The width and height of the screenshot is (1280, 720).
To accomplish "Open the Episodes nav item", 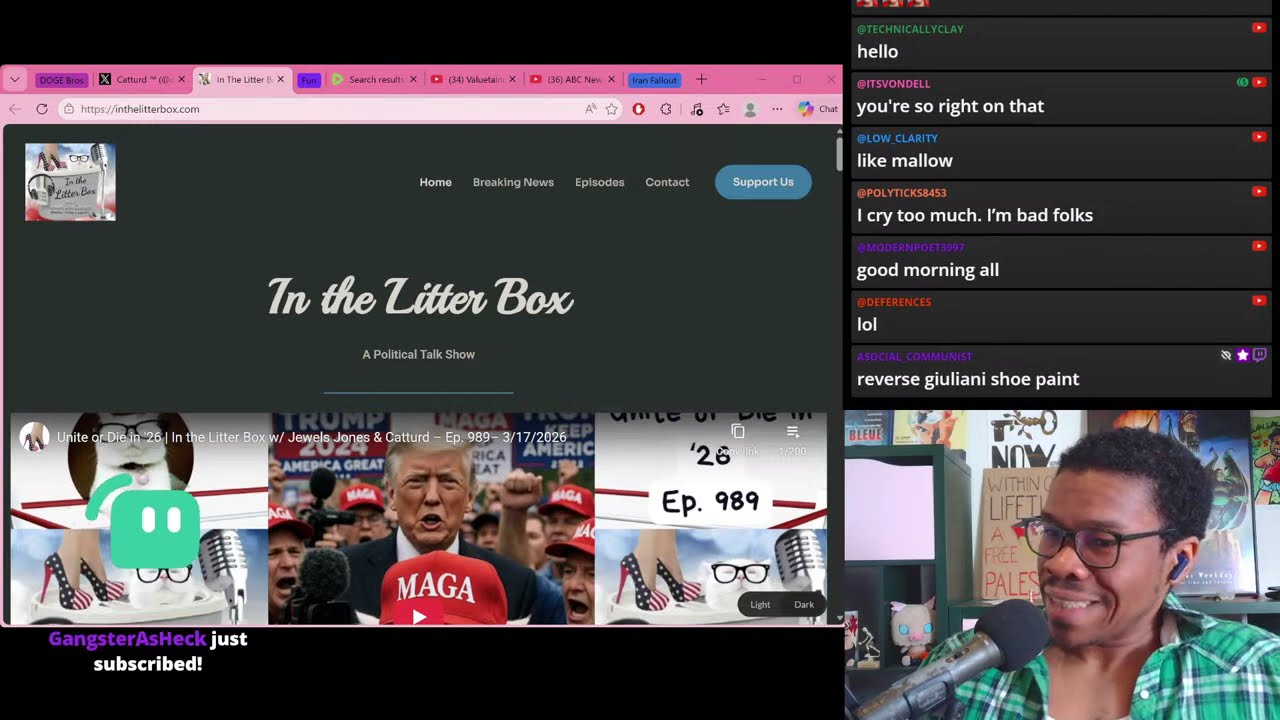I will (600, 182).
